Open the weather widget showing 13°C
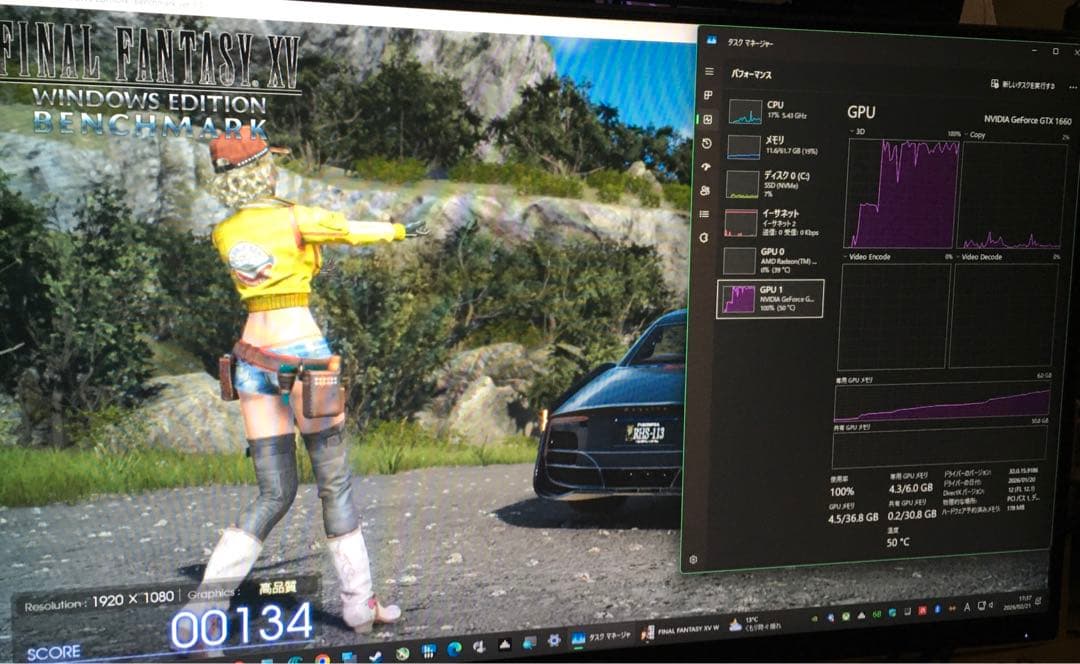Viewport: 1080px width, 664px height. click(756, 624)
